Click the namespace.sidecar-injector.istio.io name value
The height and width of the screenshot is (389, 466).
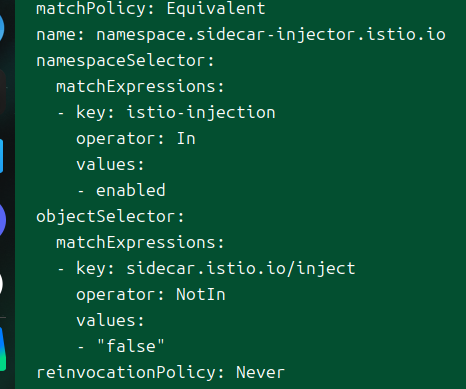pos(271,35)
